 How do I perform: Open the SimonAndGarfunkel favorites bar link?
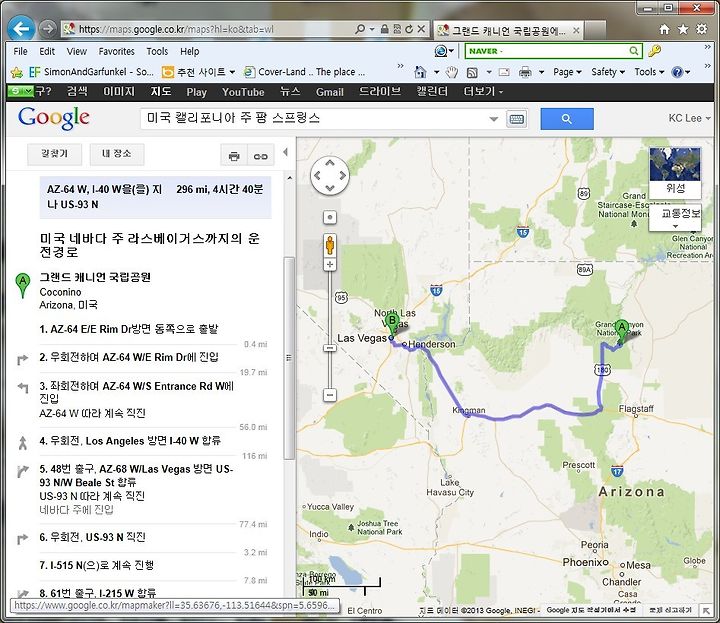90,72
